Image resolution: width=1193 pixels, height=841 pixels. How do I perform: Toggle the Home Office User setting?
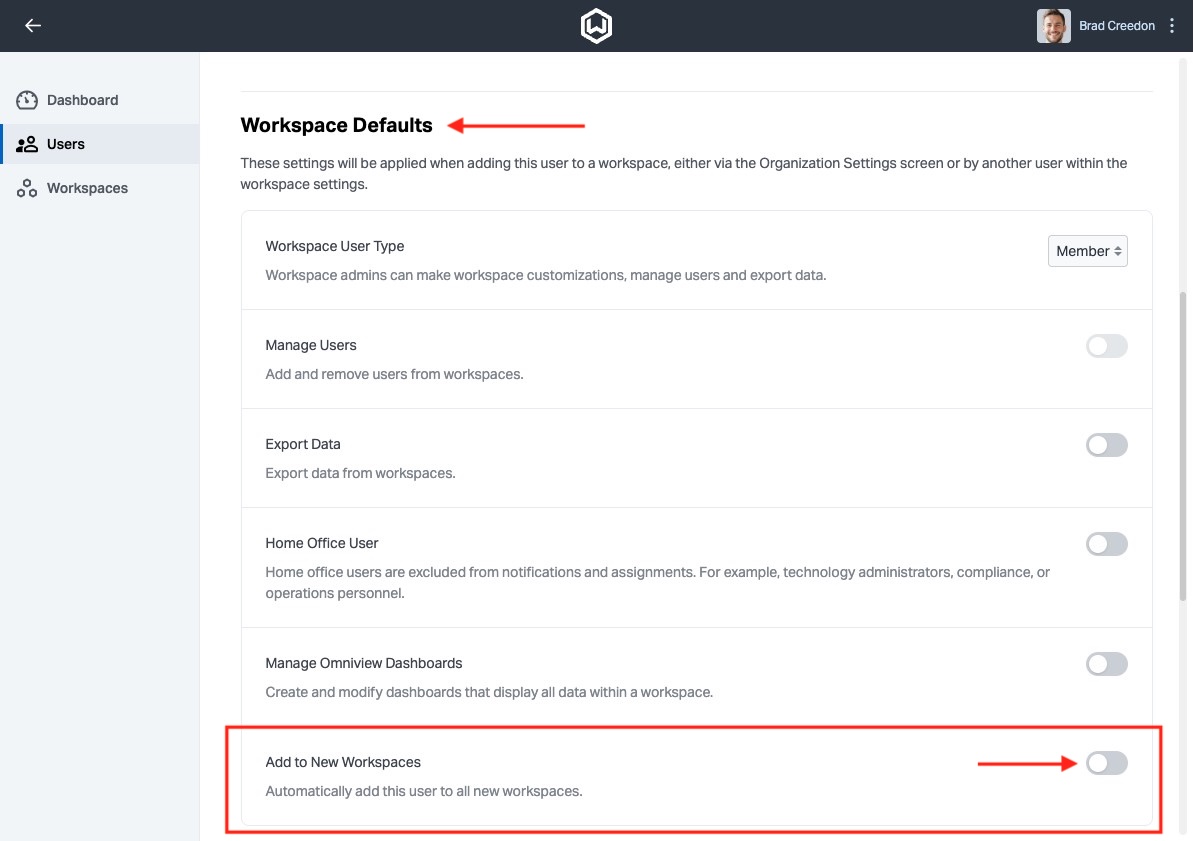1106,544
